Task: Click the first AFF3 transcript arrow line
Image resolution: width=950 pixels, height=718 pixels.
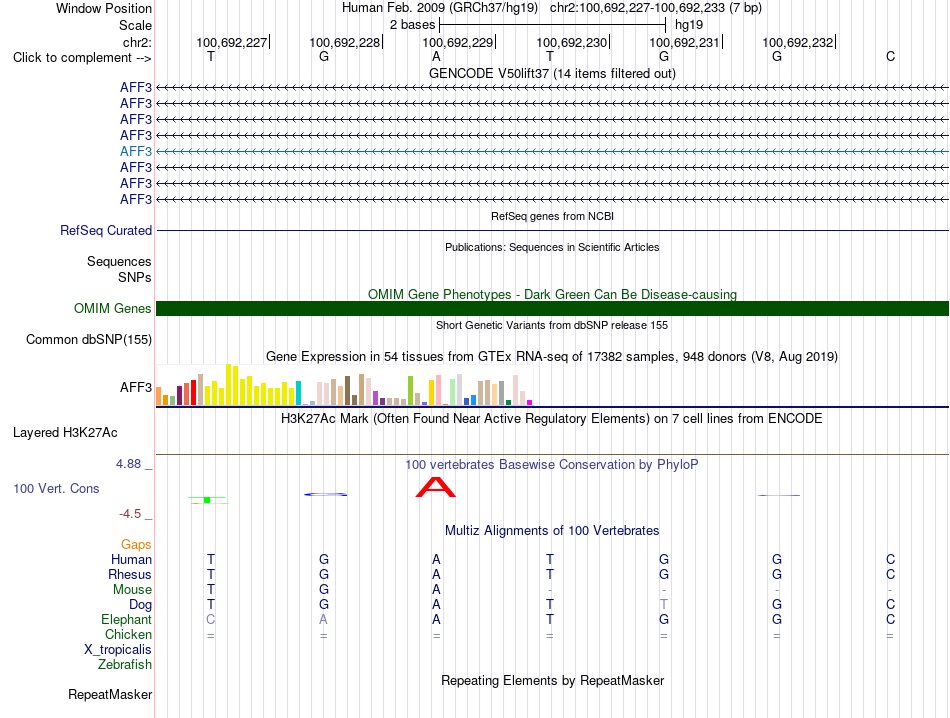Action: click(552, 88)
